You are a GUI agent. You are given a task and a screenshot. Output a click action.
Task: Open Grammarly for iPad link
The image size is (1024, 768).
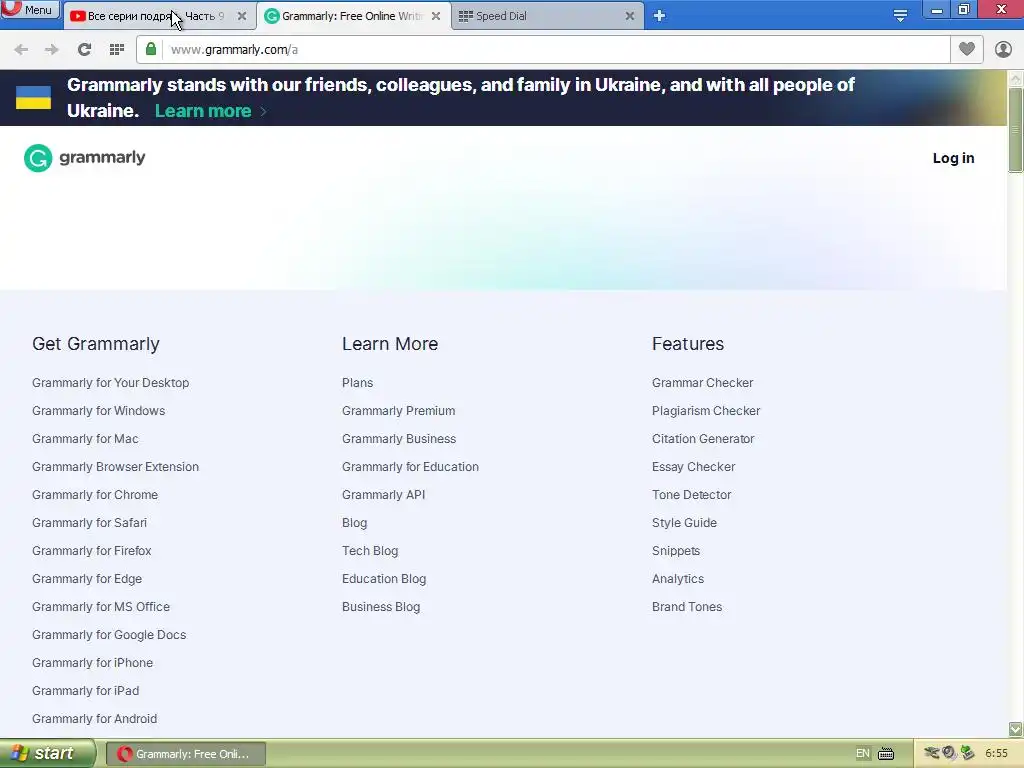(x=86, y=691)
